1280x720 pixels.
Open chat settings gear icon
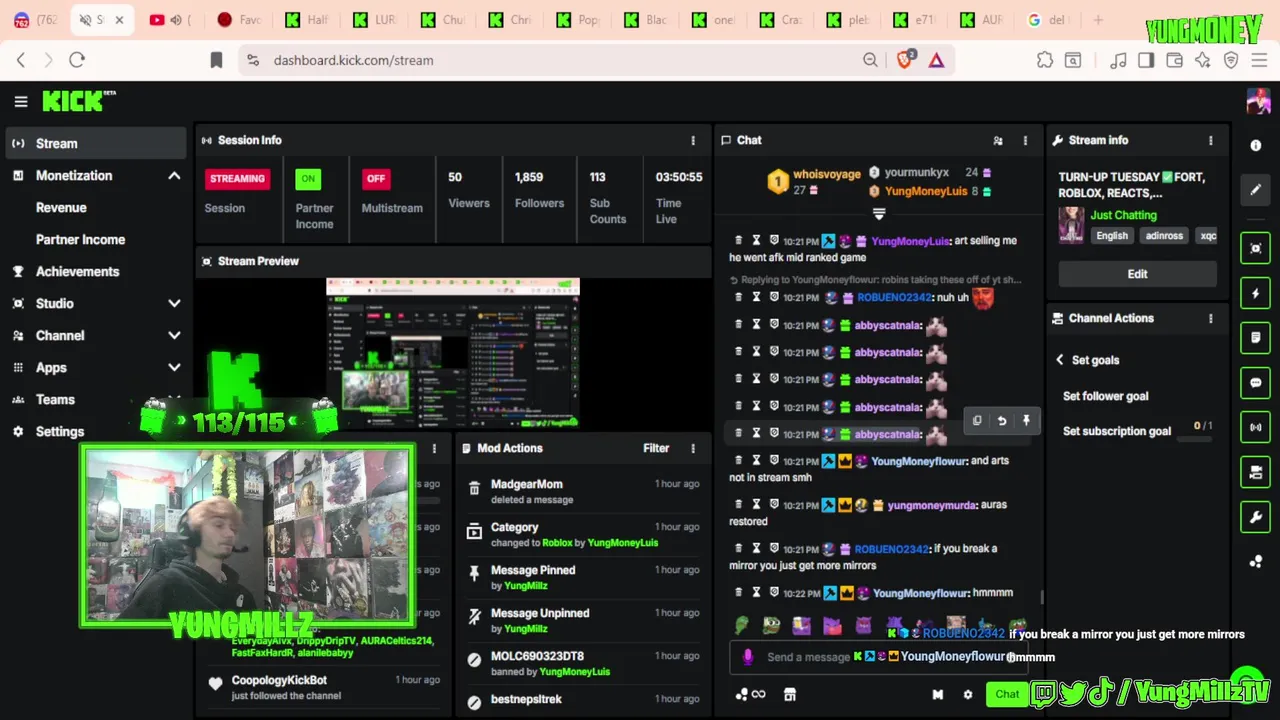(967, 695)
